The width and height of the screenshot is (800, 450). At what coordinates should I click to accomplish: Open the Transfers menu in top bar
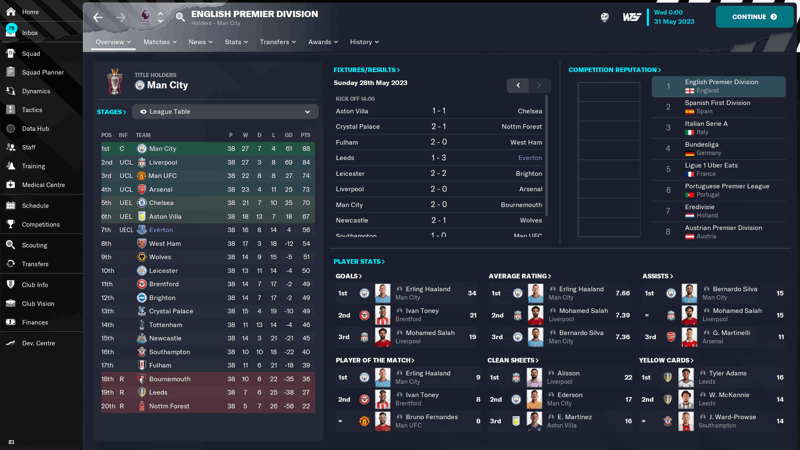click(278, 42)
